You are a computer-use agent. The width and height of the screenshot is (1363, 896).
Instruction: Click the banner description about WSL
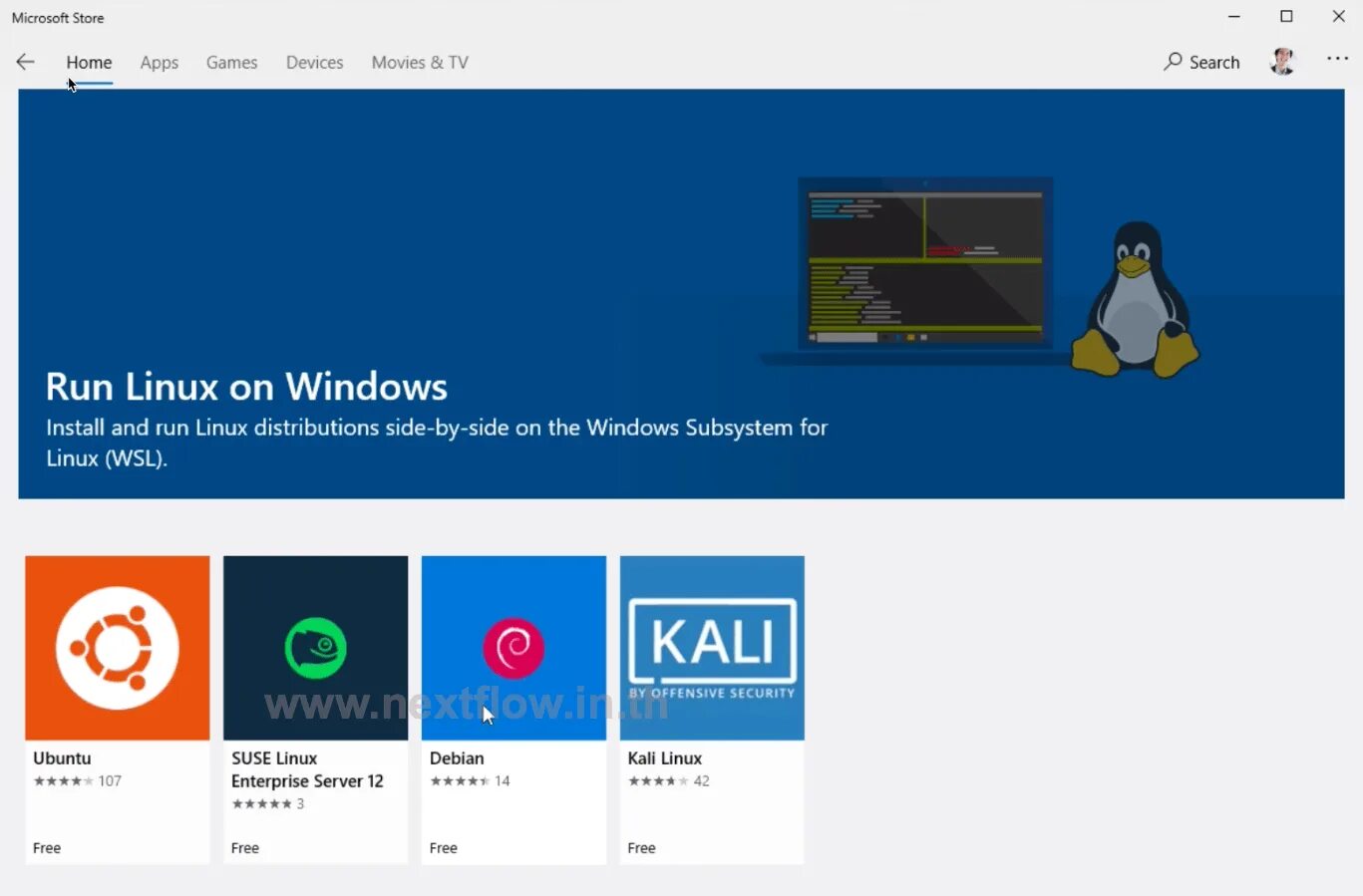pos(437,443)
